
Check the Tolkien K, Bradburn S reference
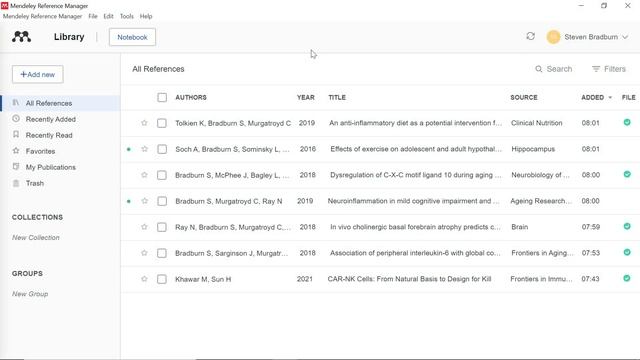[x=162, y=123]
